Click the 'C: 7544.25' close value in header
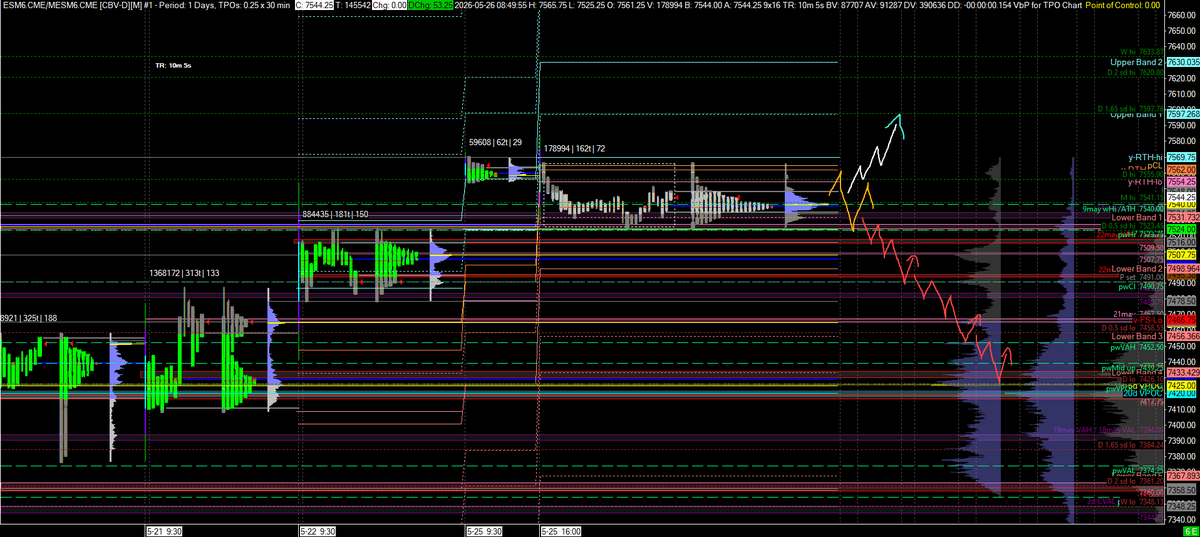The image size is (1200, 537). point(312,6)
